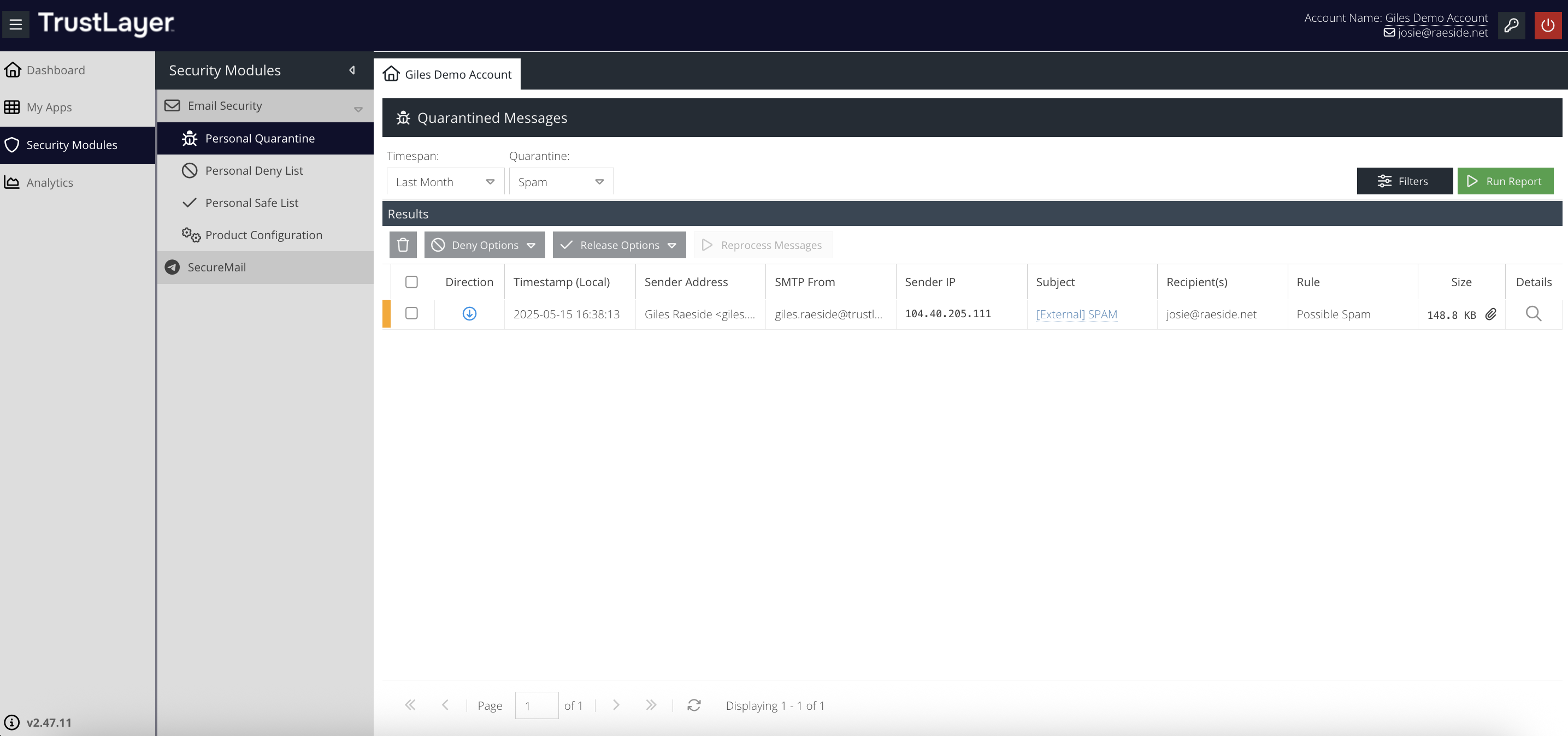The height and width of the screenshot is (736, 1568).
Task: Sort by Rule column header
Action: coord(1353,282)
